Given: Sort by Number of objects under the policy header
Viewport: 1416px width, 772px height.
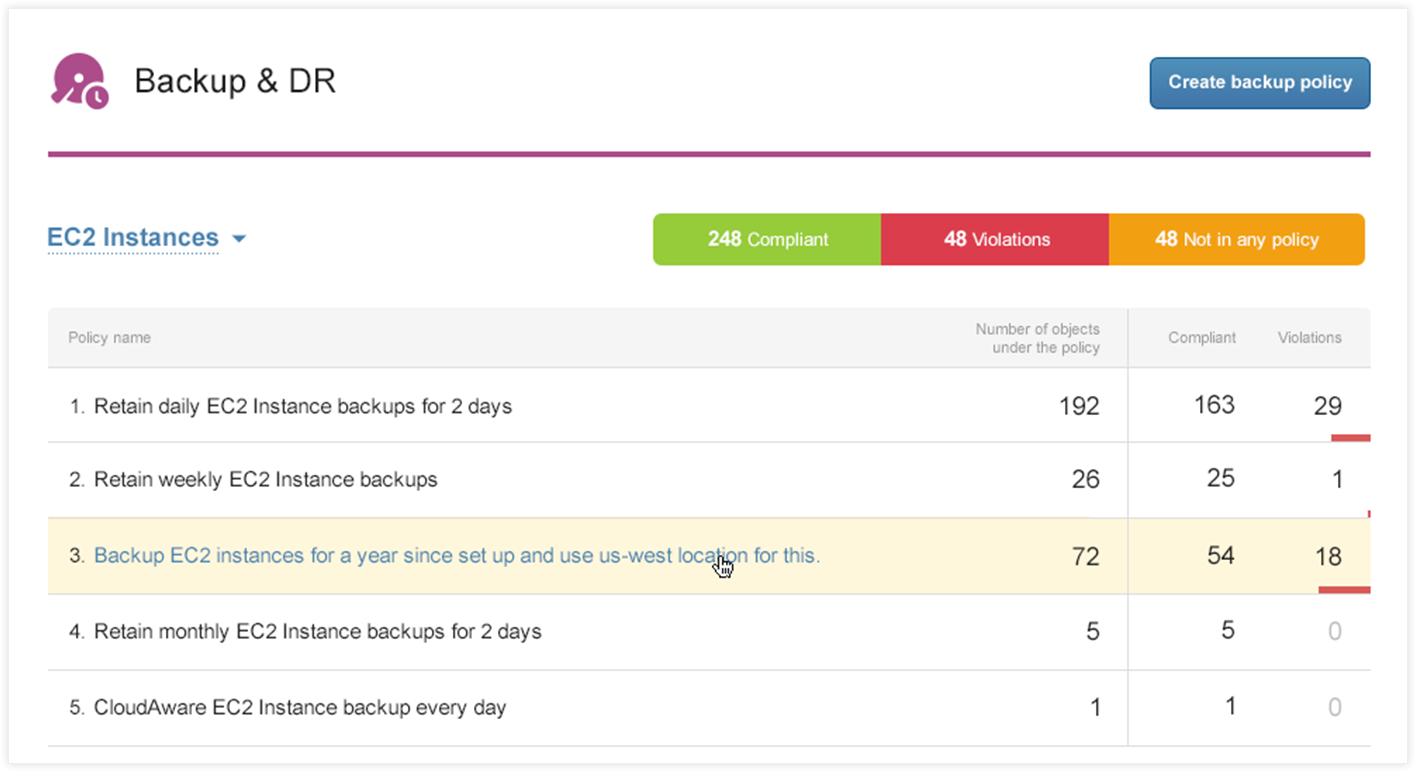Looking at the screenshot, I should (1037, 338).
